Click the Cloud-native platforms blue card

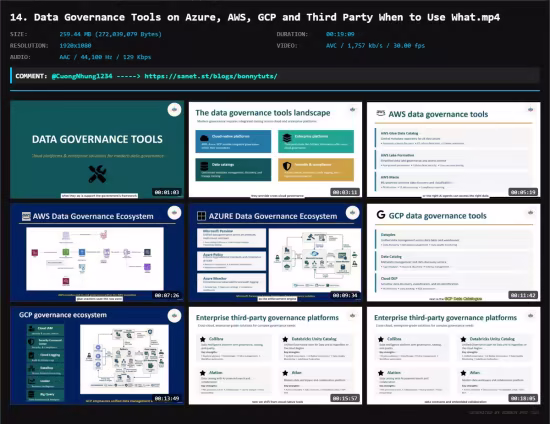[233, 141]
